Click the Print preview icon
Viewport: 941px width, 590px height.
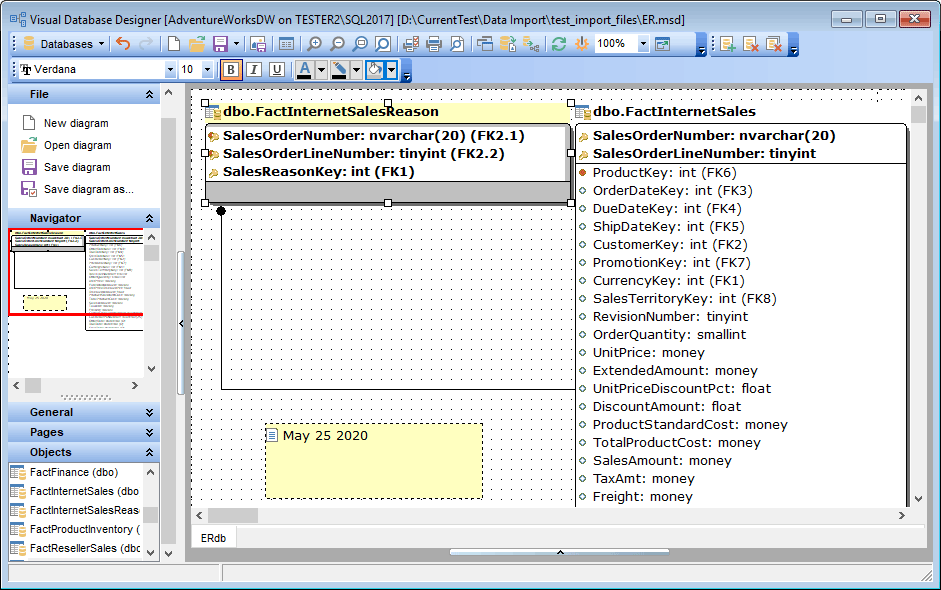click(x=457, y=44)
